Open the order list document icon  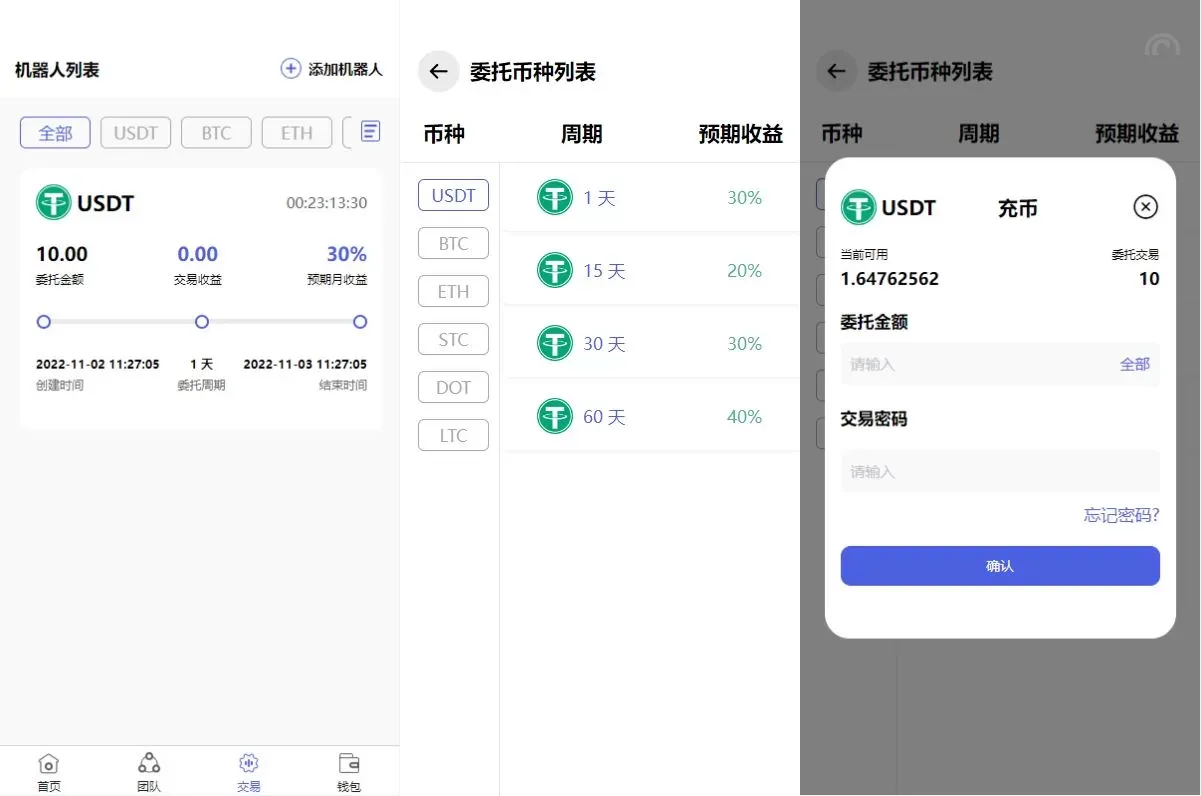370,132
